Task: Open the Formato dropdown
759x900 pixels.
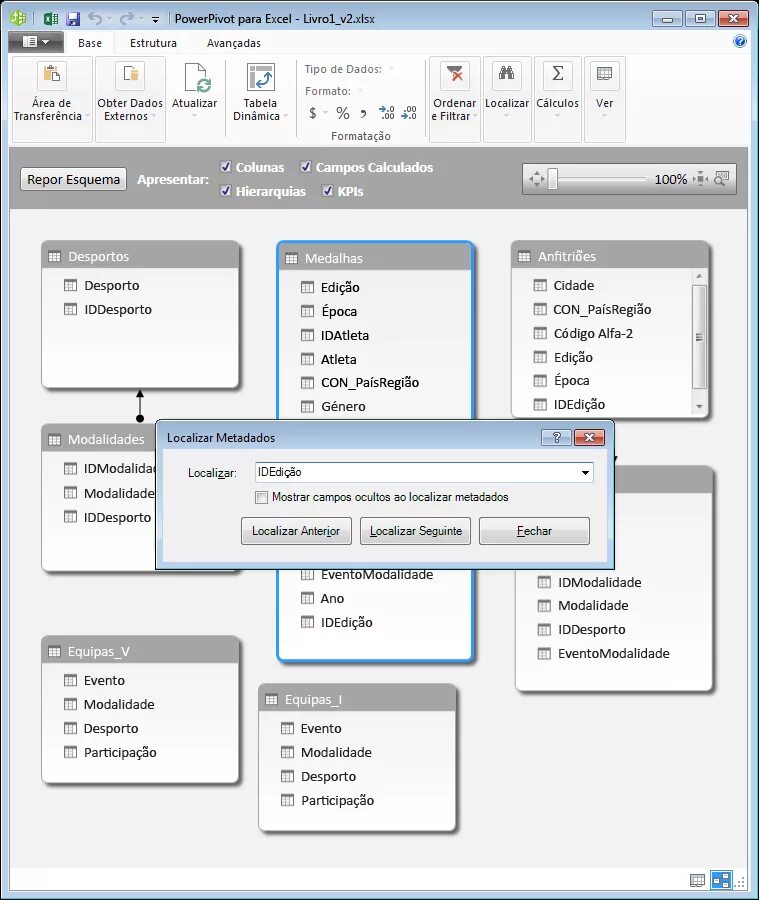Action: pos(361,91)
